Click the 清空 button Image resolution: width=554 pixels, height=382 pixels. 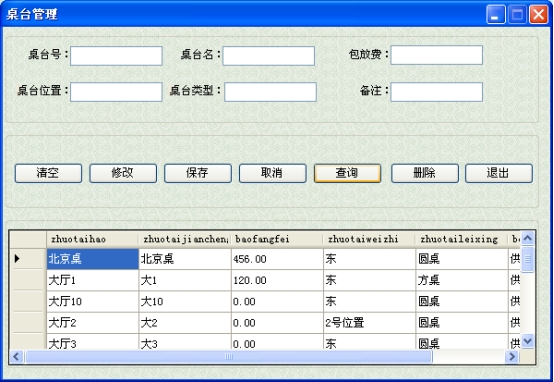click(x=48, y=173)
